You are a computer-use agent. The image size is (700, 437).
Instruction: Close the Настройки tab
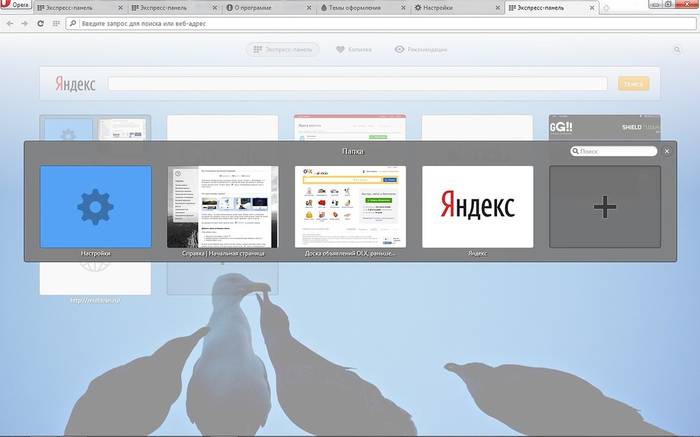[497, 8]
